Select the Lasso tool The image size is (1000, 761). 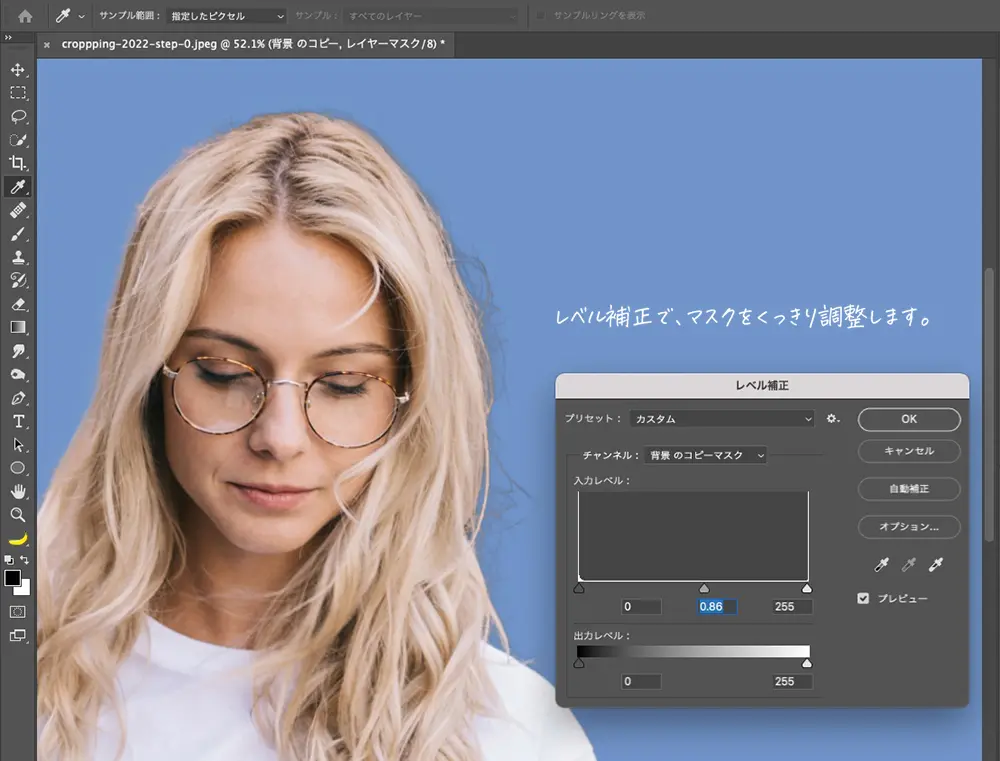18,116
